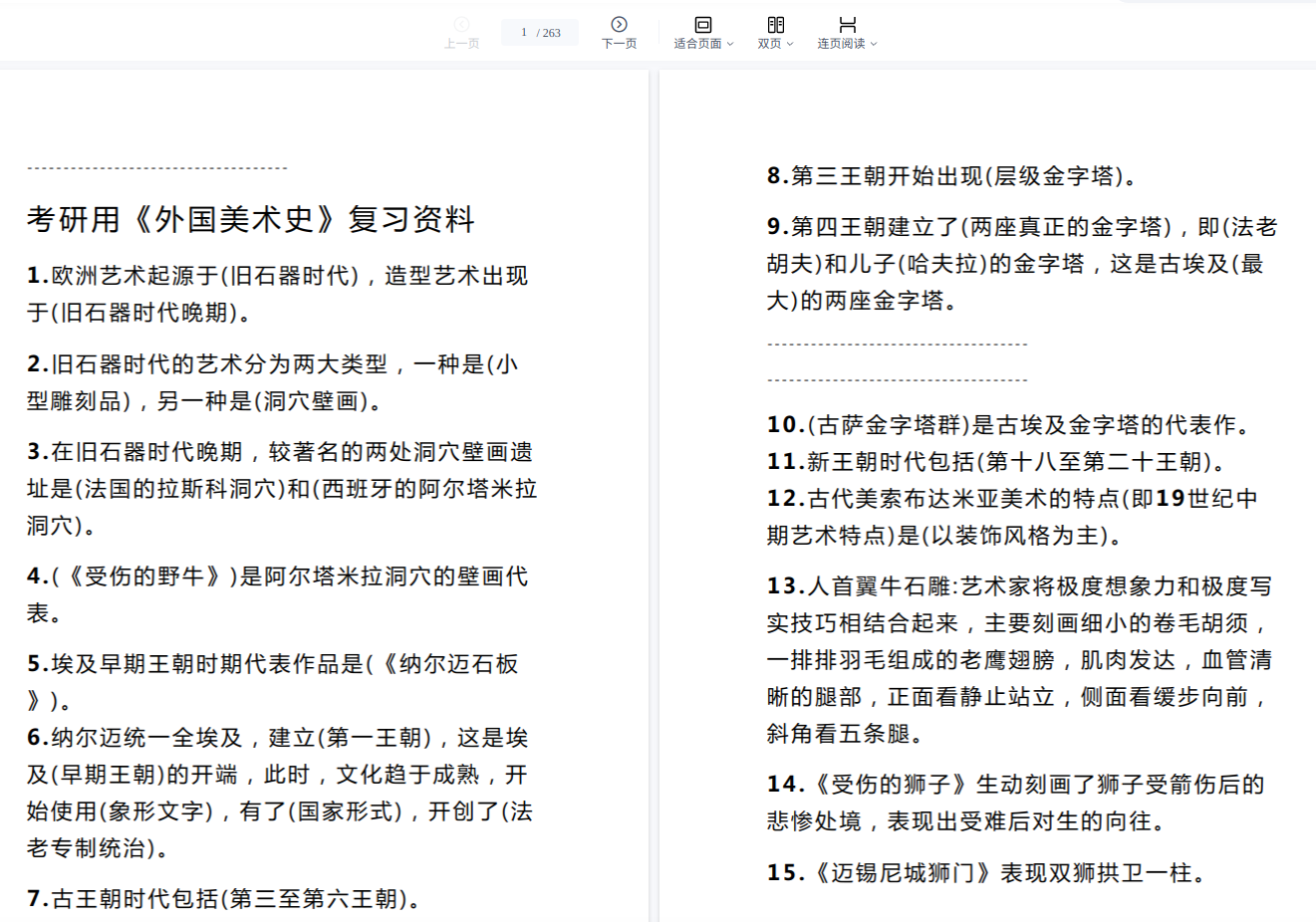Select the 适合页面 label in toolbar
Screen dimensions: 1316x922
[x=697, y=44]
